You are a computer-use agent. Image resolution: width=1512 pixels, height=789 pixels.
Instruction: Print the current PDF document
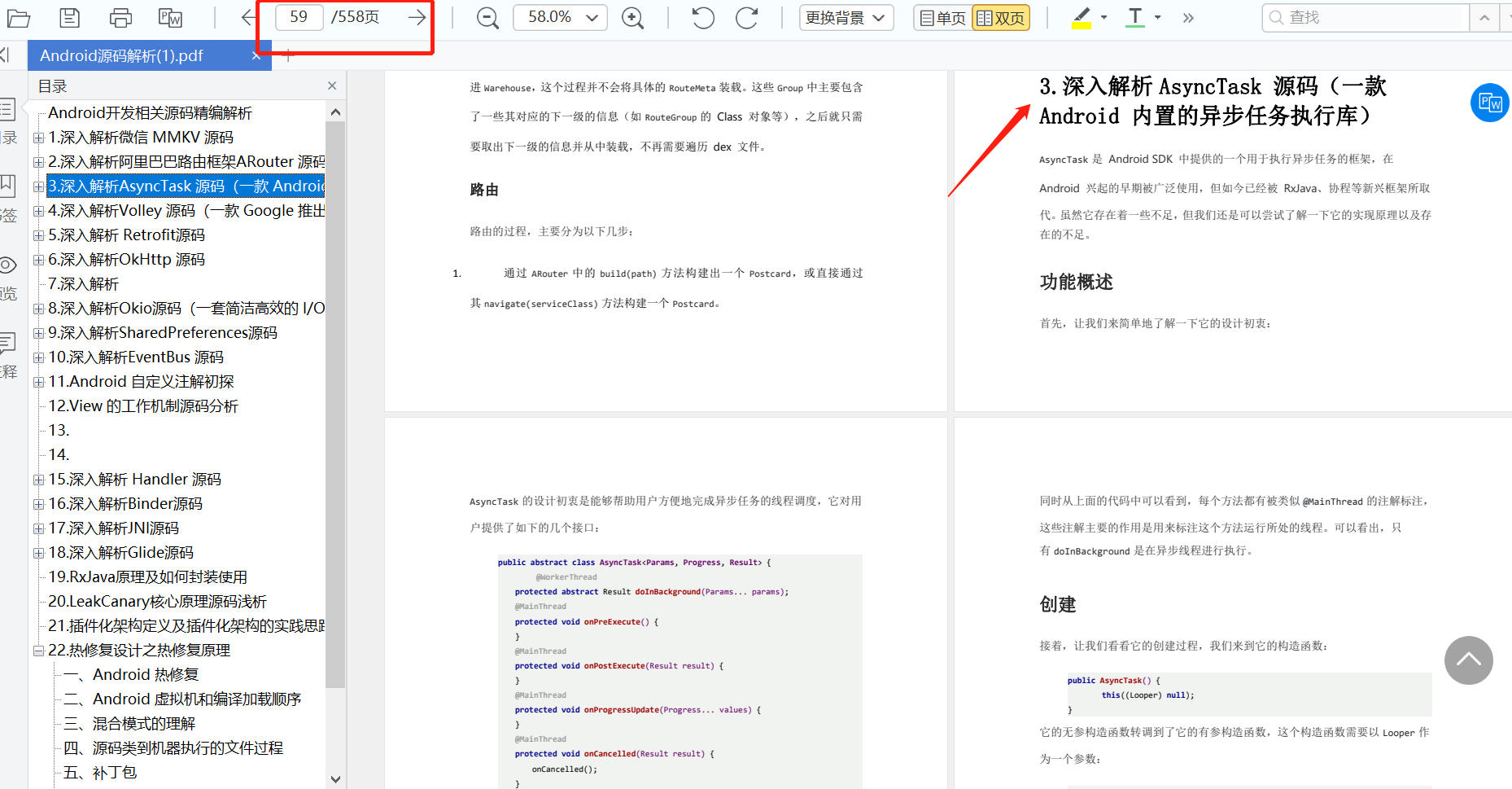(120, 17)
